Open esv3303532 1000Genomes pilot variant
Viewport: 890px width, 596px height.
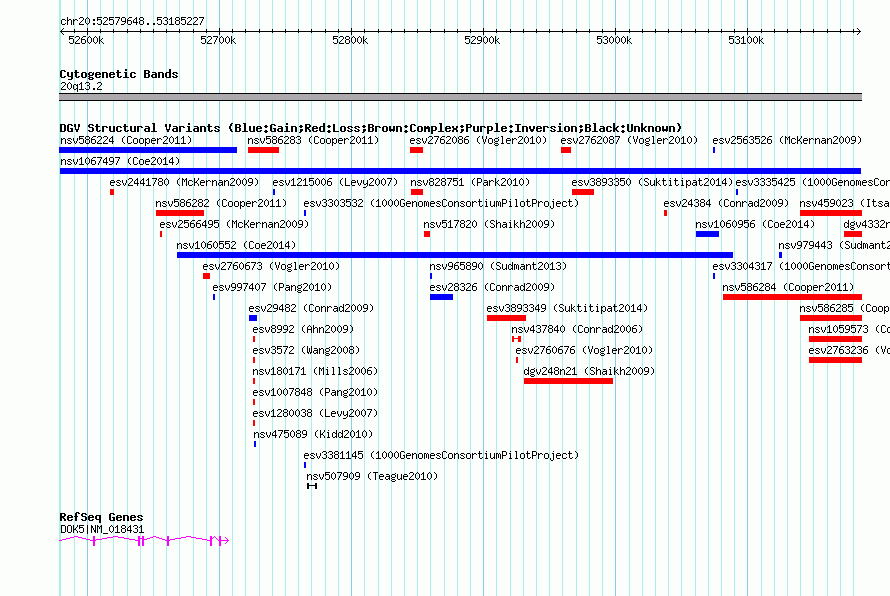pyautogui.click(x=441, y=203)
